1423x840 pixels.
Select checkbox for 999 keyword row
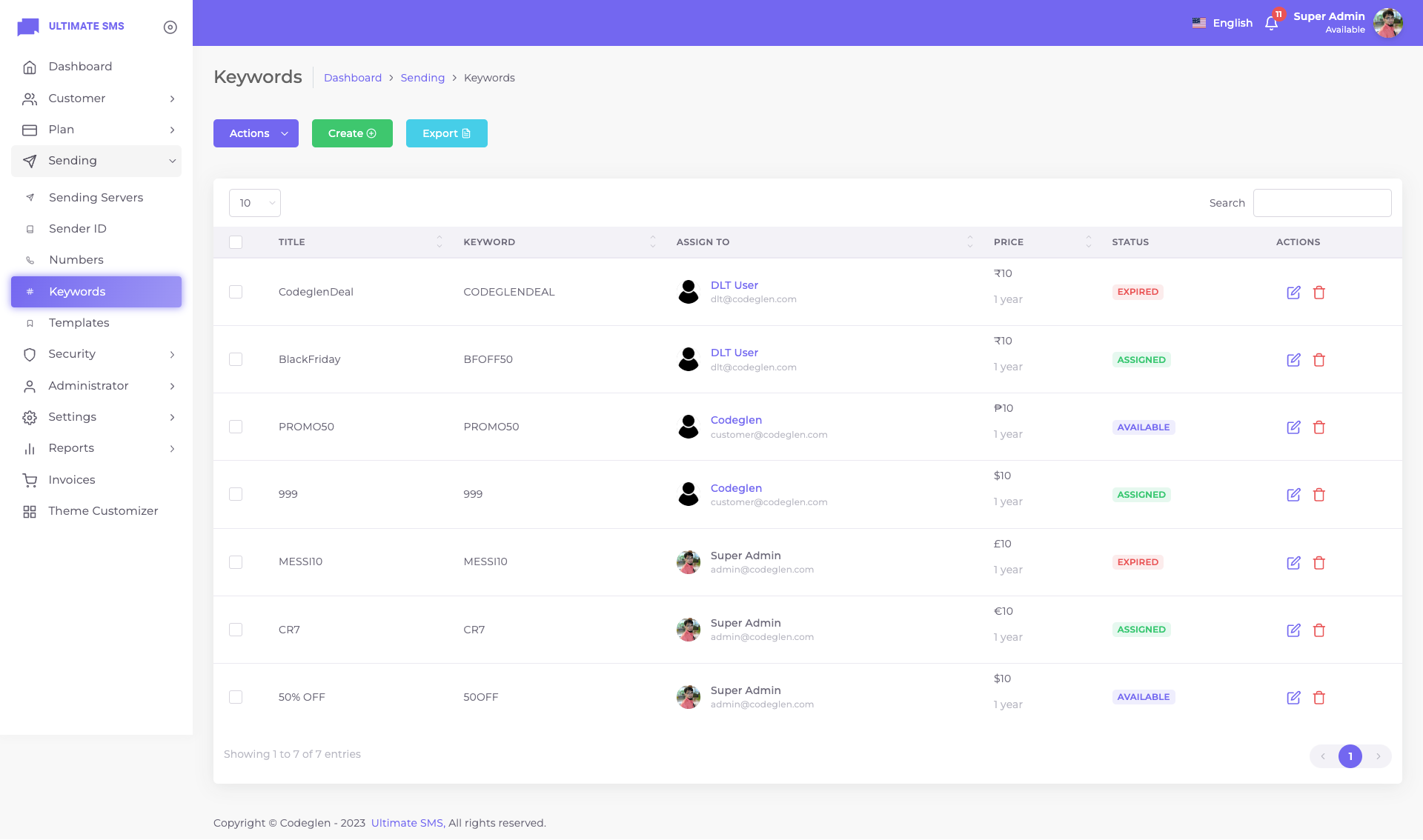236,494
